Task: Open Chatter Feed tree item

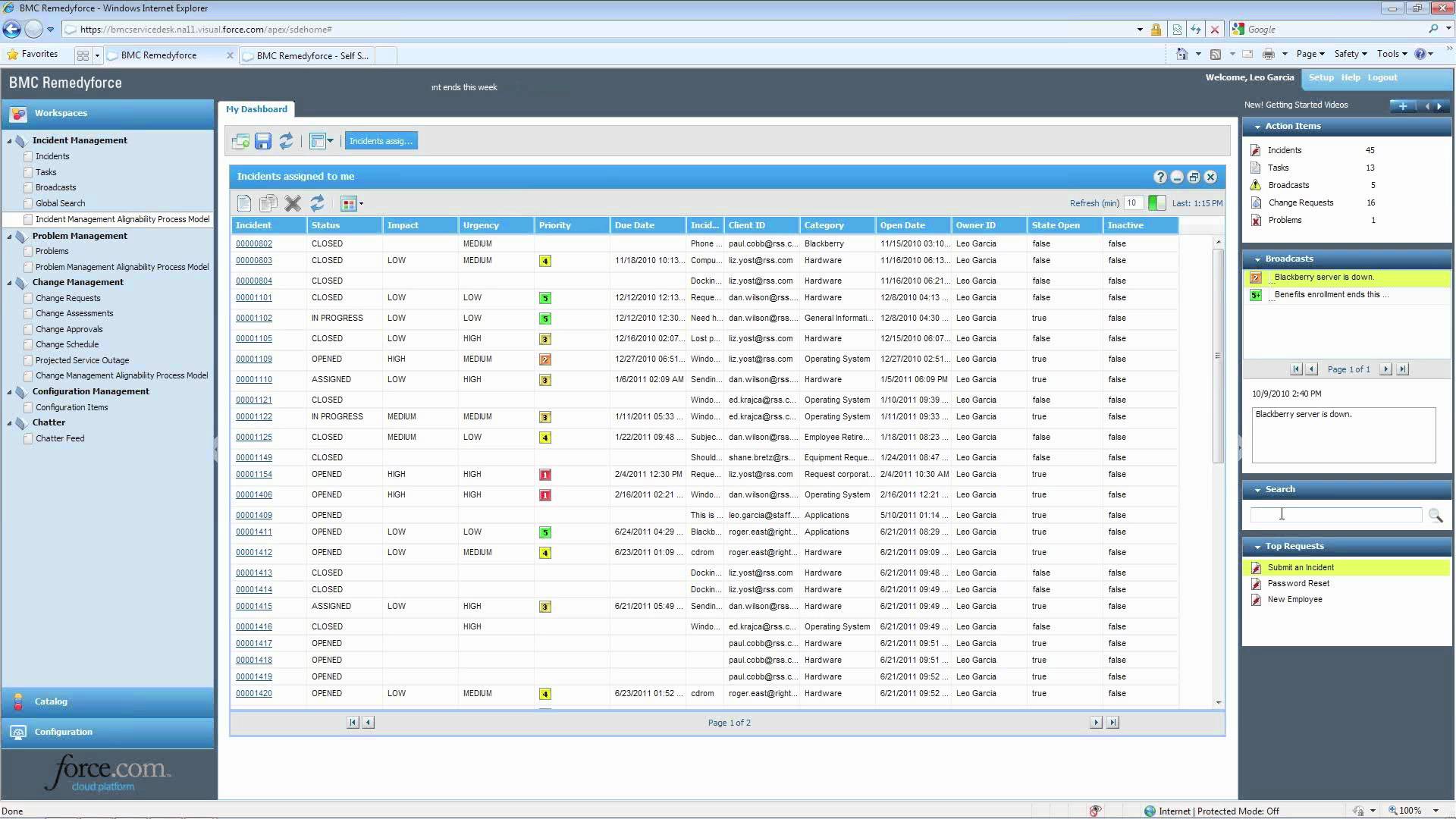Action: click(x=60, y=438)
